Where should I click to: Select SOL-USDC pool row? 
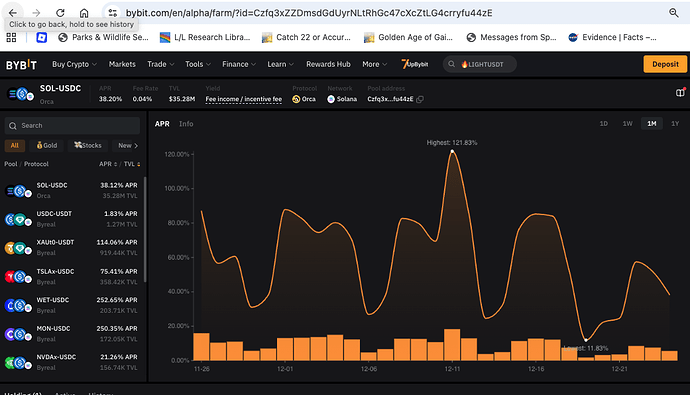[72, 190]
